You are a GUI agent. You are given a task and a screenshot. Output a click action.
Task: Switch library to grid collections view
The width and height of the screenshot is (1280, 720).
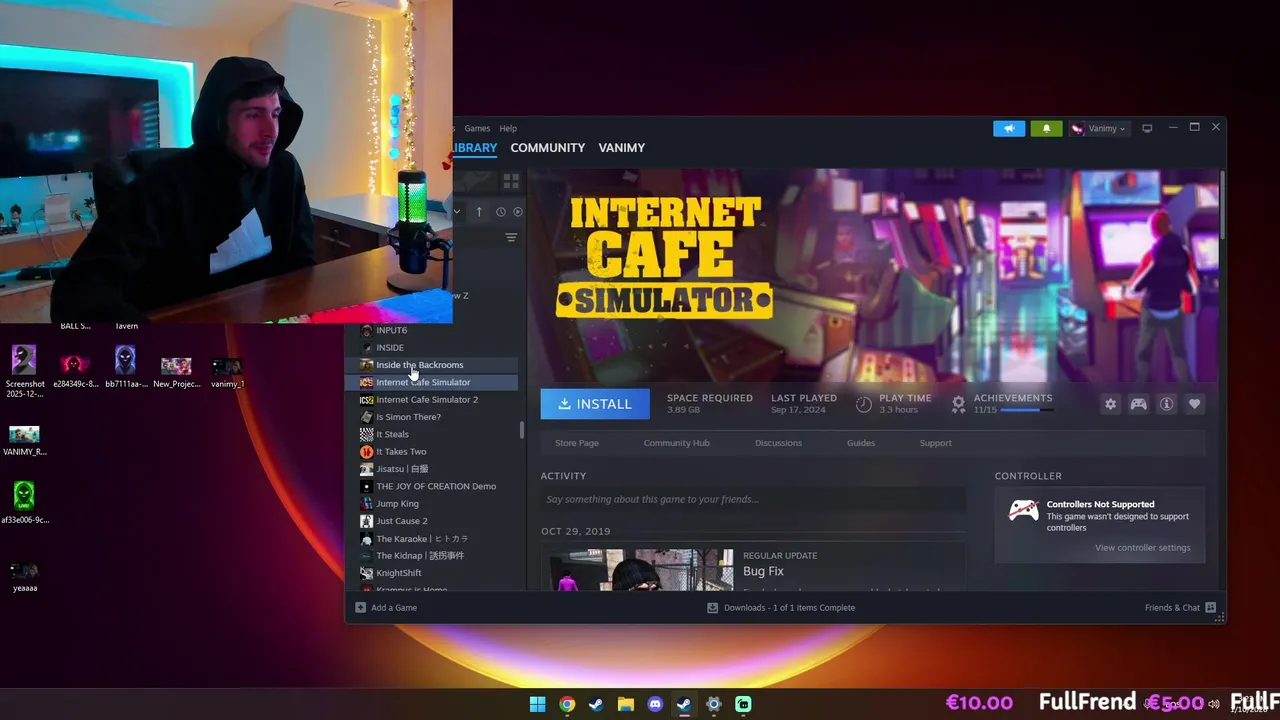coord(511,181)
